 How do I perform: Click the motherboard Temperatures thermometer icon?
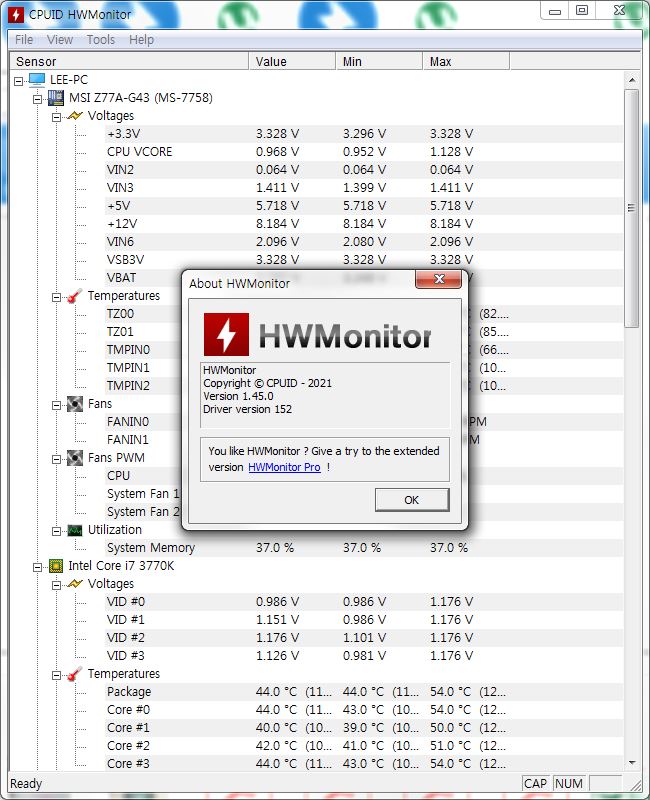point(74,296)
